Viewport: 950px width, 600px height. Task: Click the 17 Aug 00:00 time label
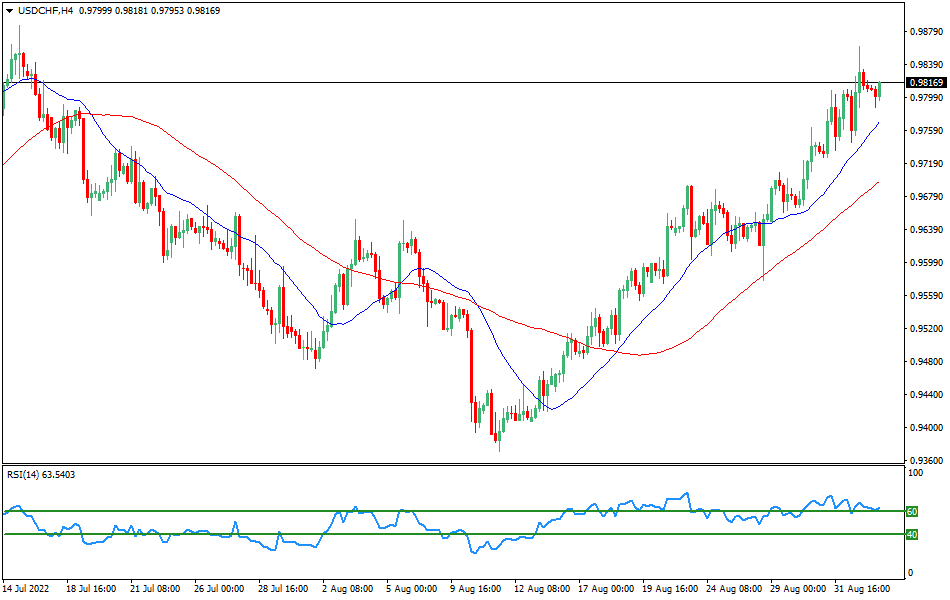605,589
